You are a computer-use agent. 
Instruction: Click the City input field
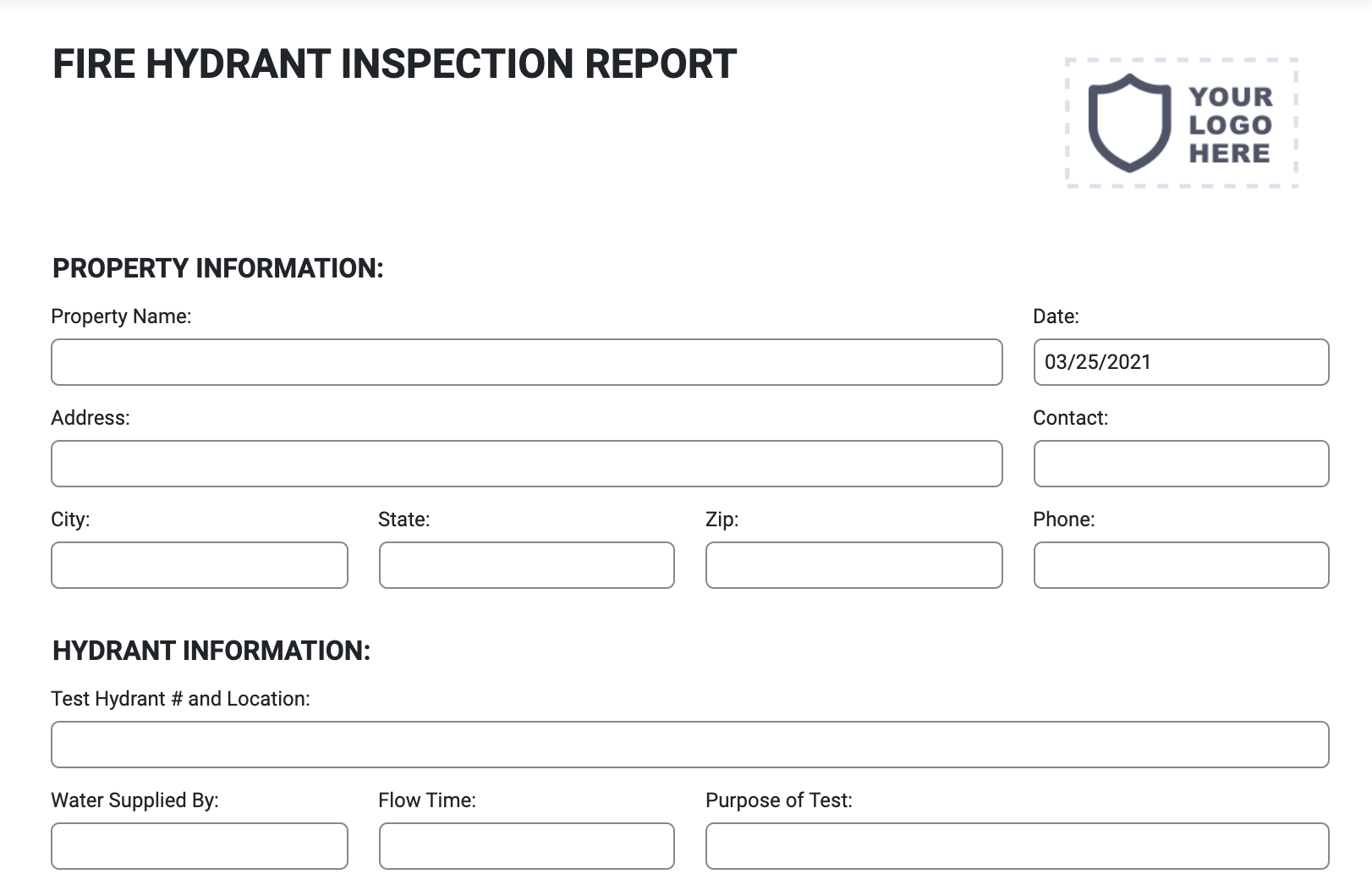click(199, 565)
